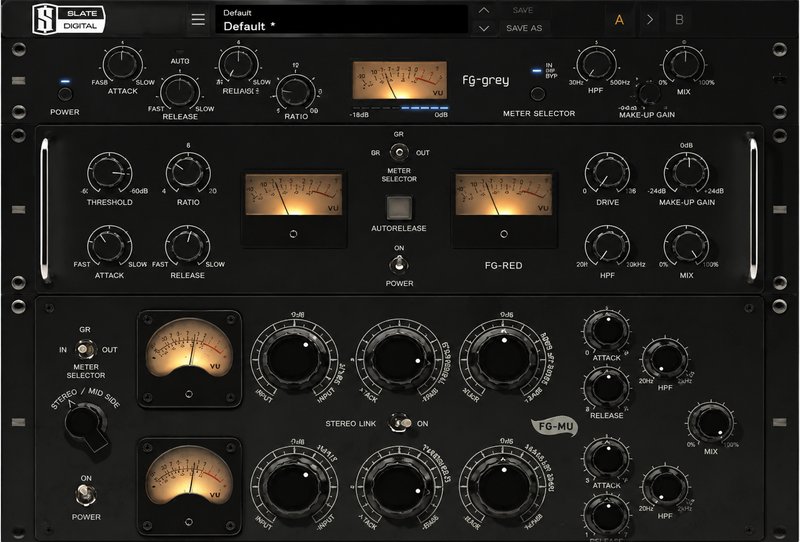Click the FG-grey MAKE-UP GAIN knob
The width and height of the screenshot is (800, 542).
(x=649, y=94)
